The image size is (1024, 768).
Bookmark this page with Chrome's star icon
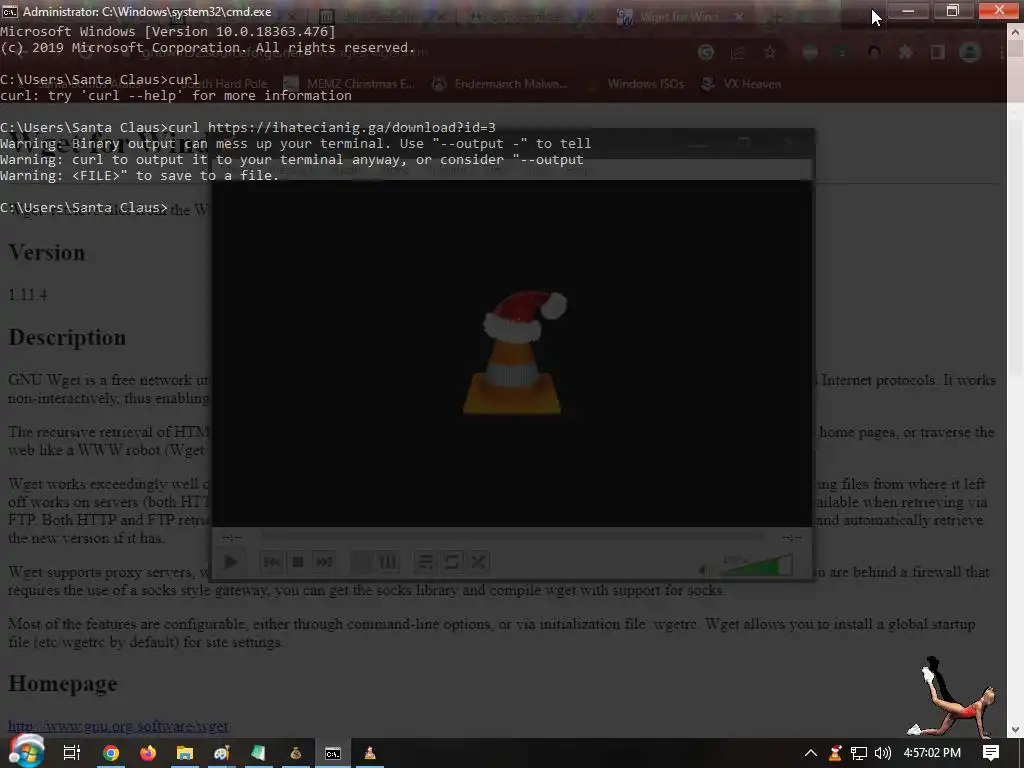click(770, 52)
